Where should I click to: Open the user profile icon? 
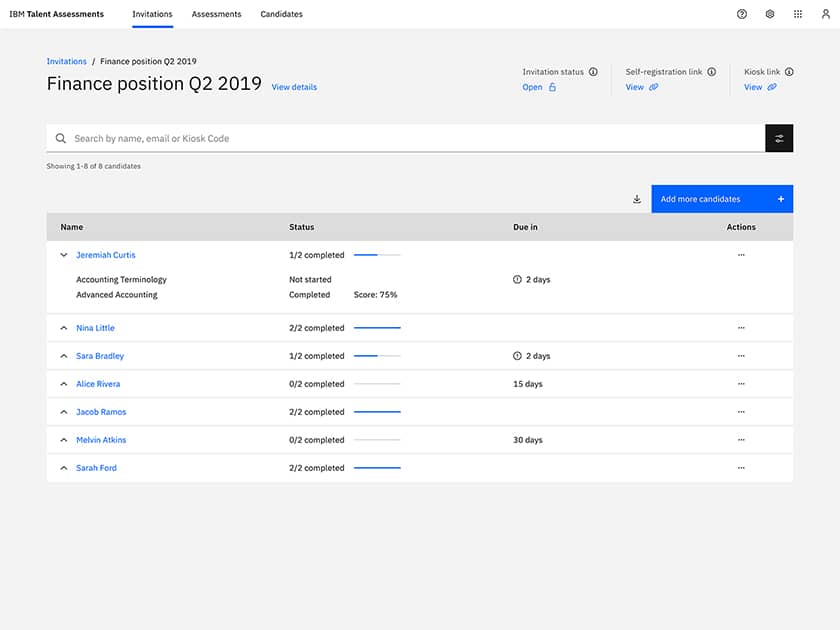[825, 14]
